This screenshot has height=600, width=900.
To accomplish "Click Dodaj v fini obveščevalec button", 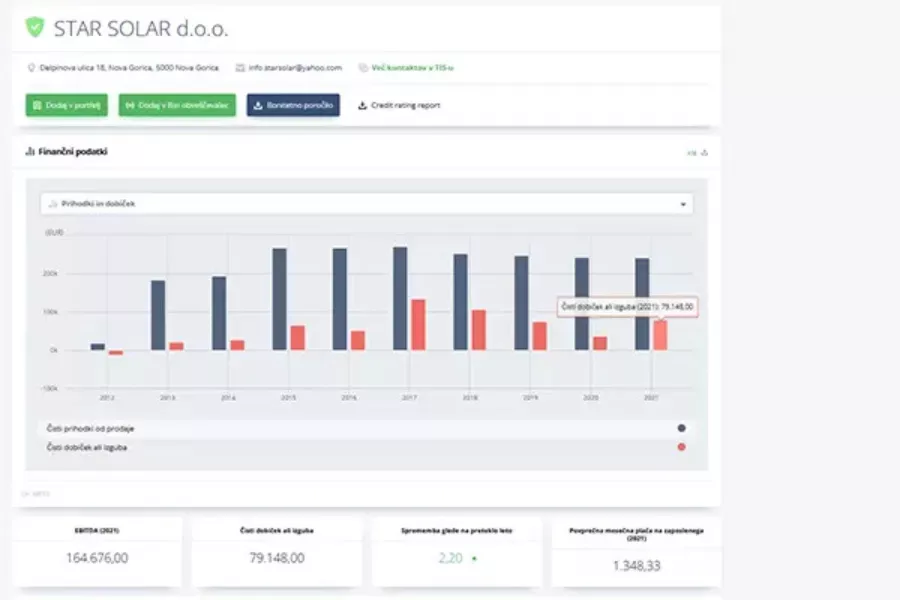I will click(x=177, y=105).
